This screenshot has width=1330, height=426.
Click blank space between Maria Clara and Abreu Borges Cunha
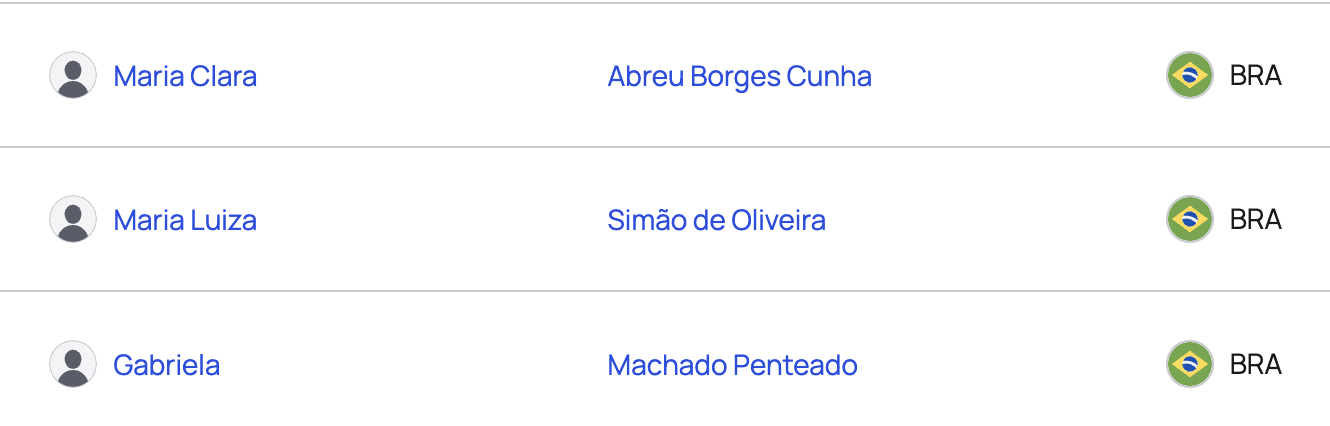[x=432, y=76]
